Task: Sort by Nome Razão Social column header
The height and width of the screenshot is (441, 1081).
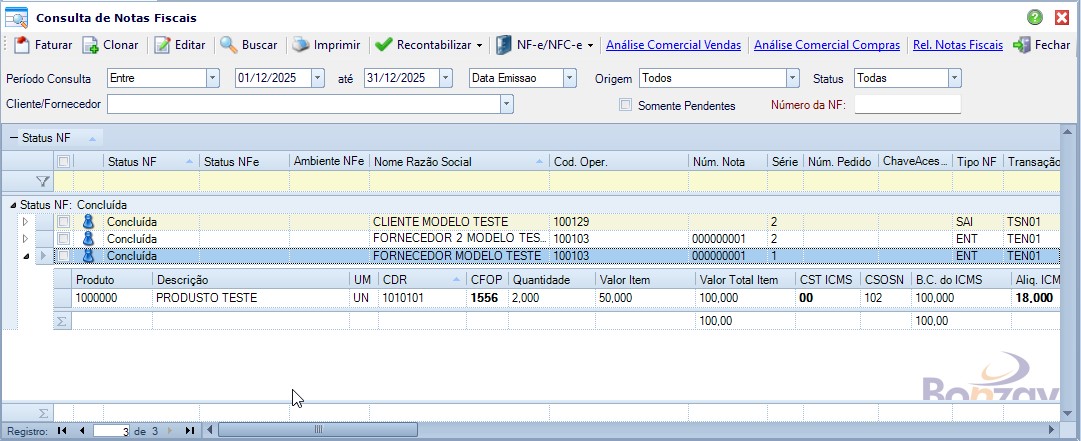Action: click(x=459, y=161)
